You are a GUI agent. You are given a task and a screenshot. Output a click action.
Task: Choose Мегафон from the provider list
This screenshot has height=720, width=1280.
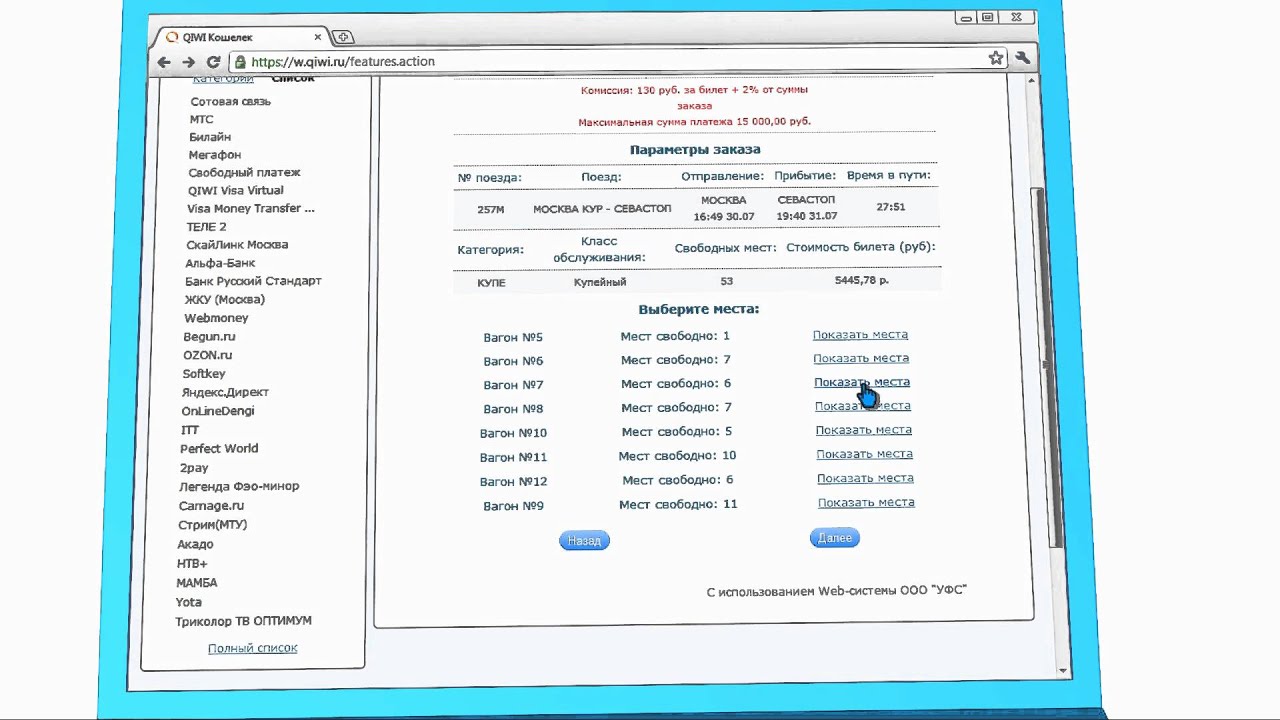click(x=215, y=155)
